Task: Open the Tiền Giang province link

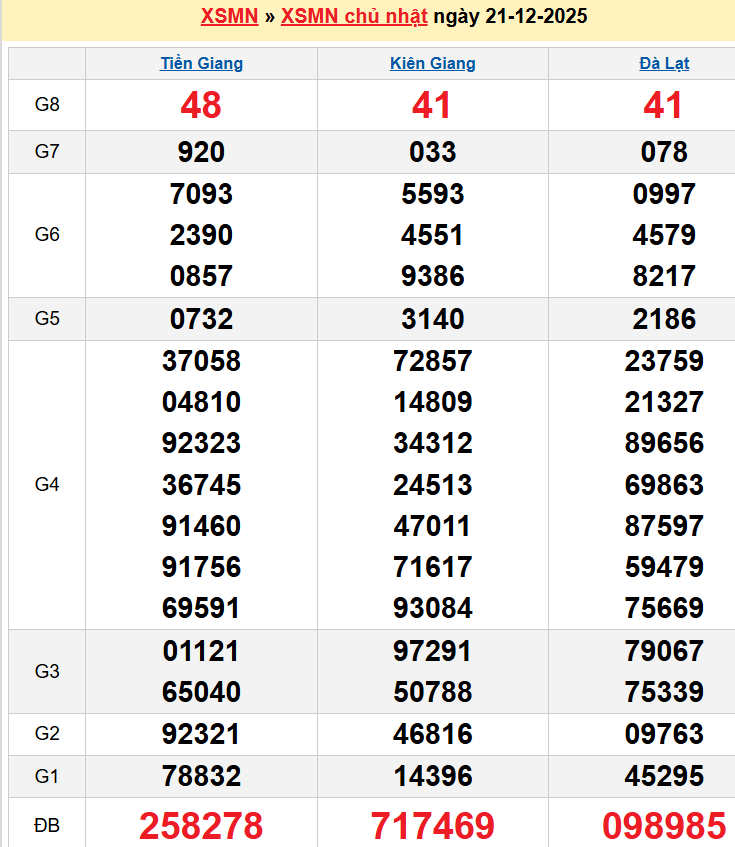Action: [x=201, y=63]
